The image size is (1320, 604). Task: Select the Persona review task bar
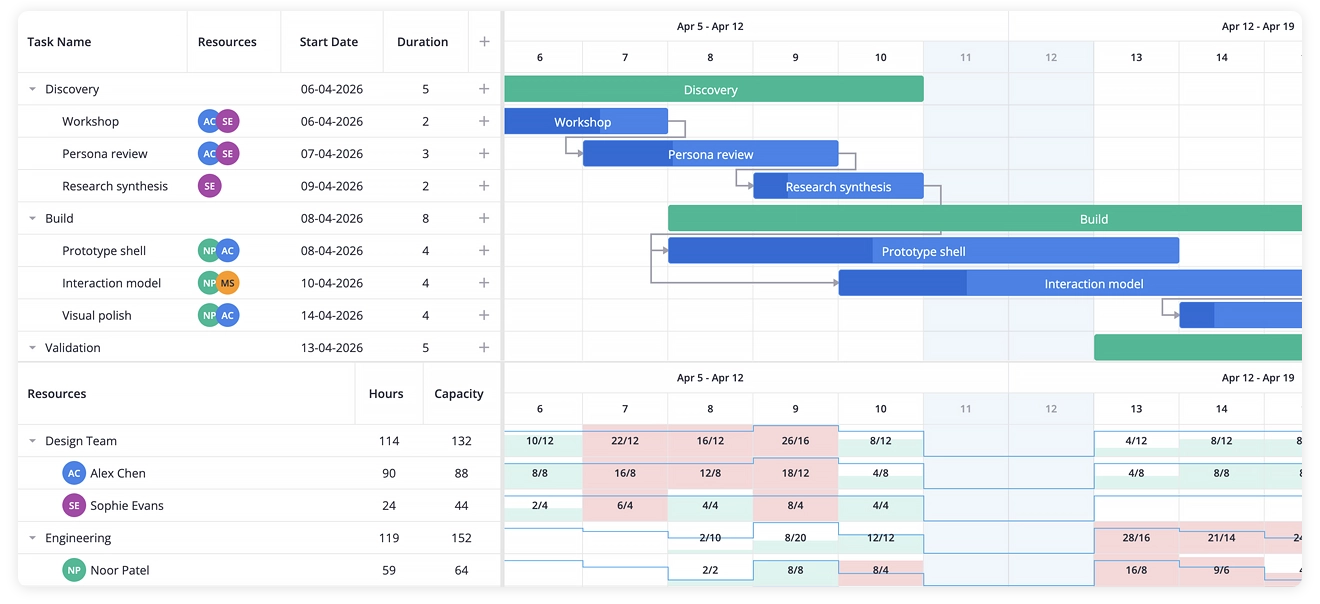pos(711,154)
